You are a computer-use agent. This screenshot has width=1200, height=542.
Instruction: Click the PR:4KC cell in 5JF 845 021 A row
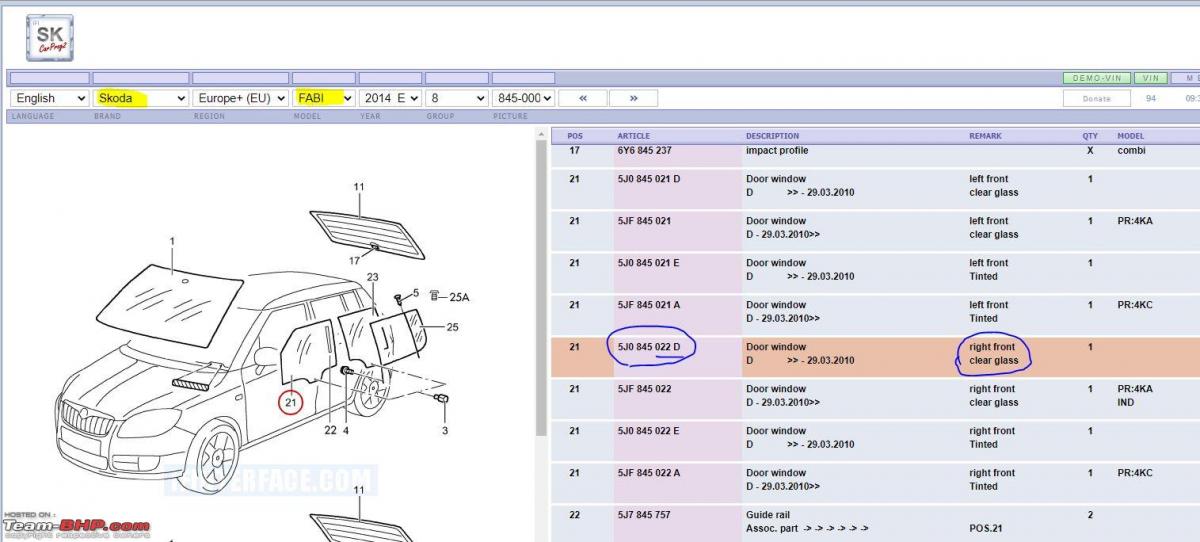(x=1135, y=305)
